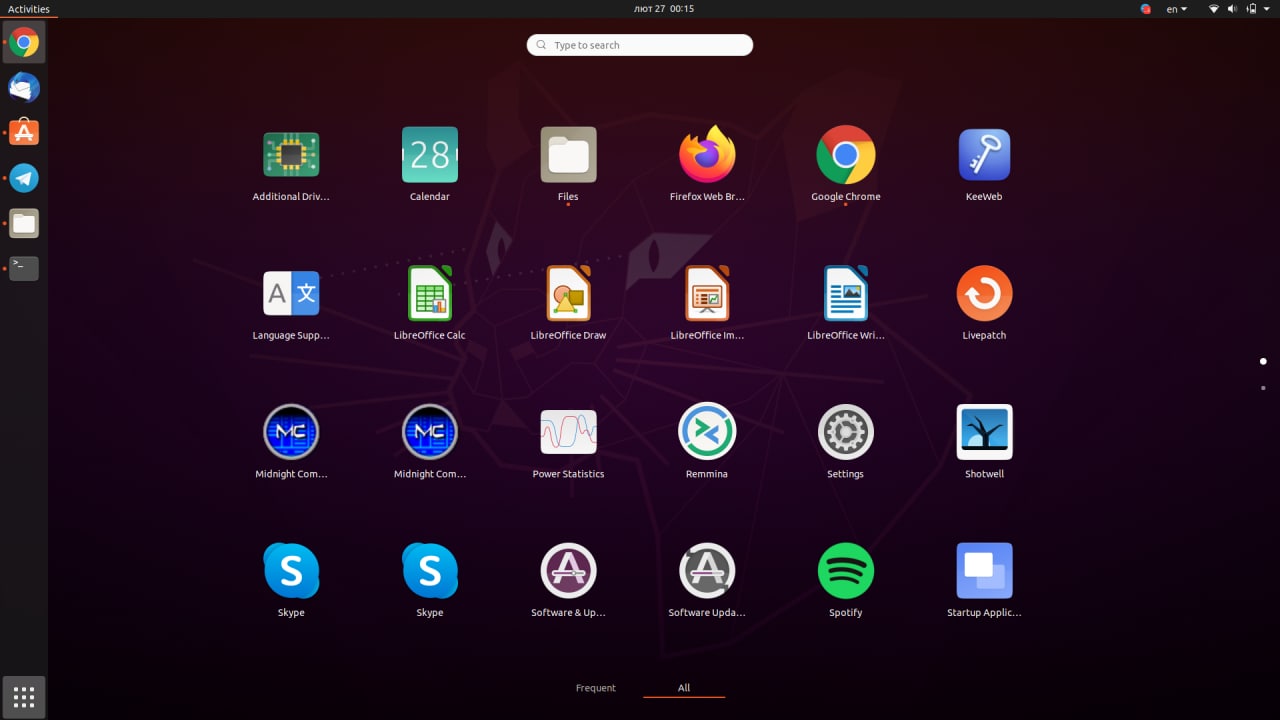Switch to Telegram in the dock

tap(24, 178)
